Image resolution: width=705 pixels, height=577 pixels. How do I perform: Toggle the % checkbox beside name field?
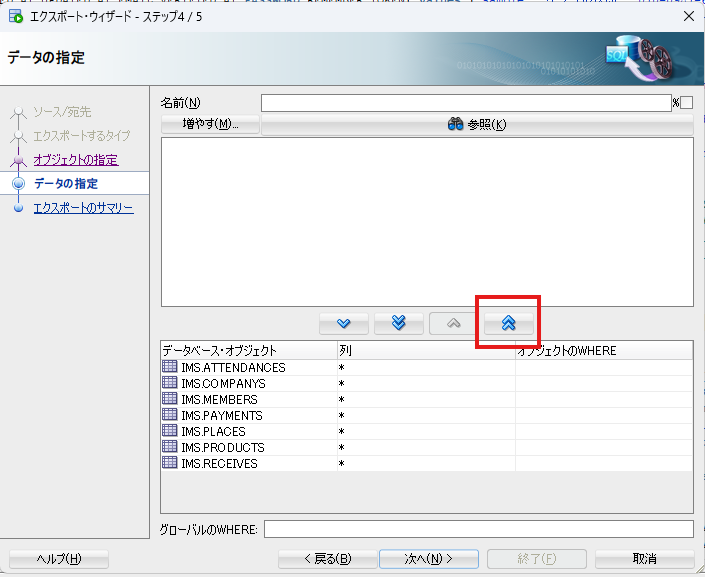pyautogui.click(x=686, y=103)
